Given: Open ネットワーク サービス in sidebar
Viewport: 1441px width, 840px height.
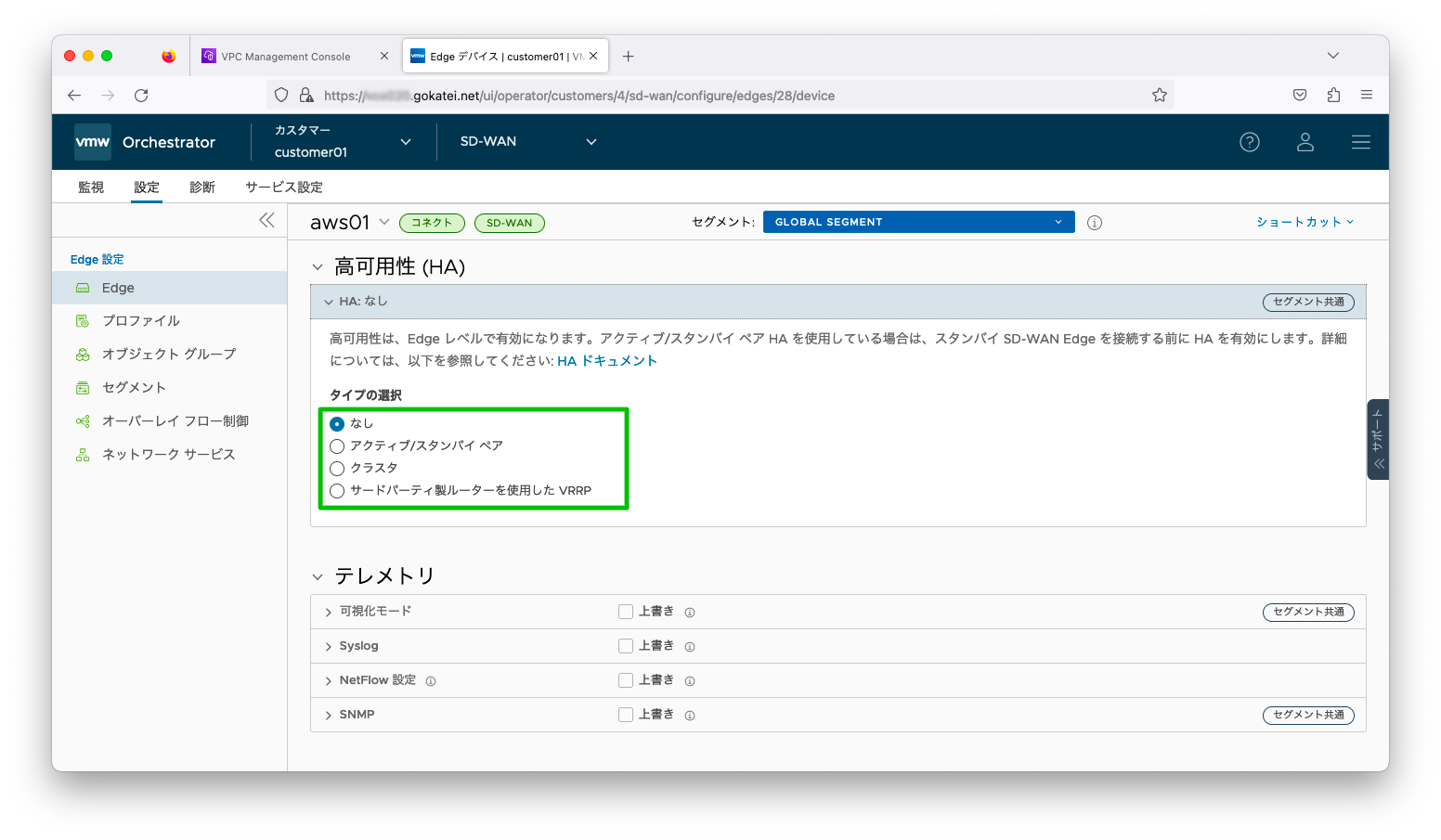Looking at the screenshot, I should click(169, 455).
